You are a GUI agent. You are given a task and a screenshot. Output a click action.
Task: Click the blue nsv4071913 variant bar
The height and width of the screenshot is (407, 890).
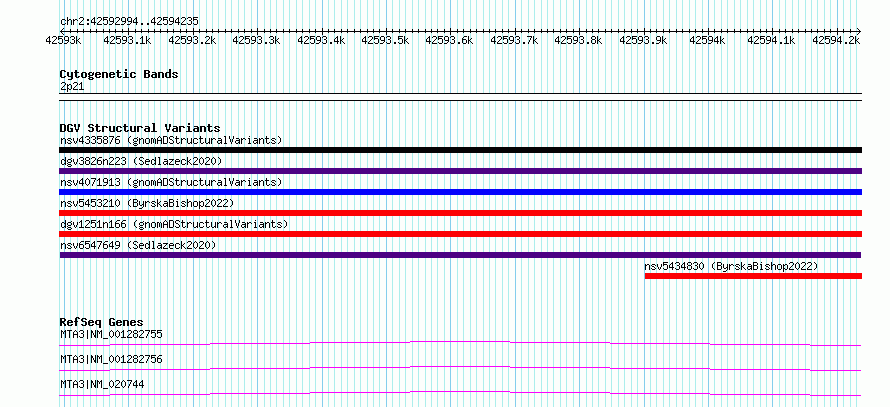coord(461,192)
